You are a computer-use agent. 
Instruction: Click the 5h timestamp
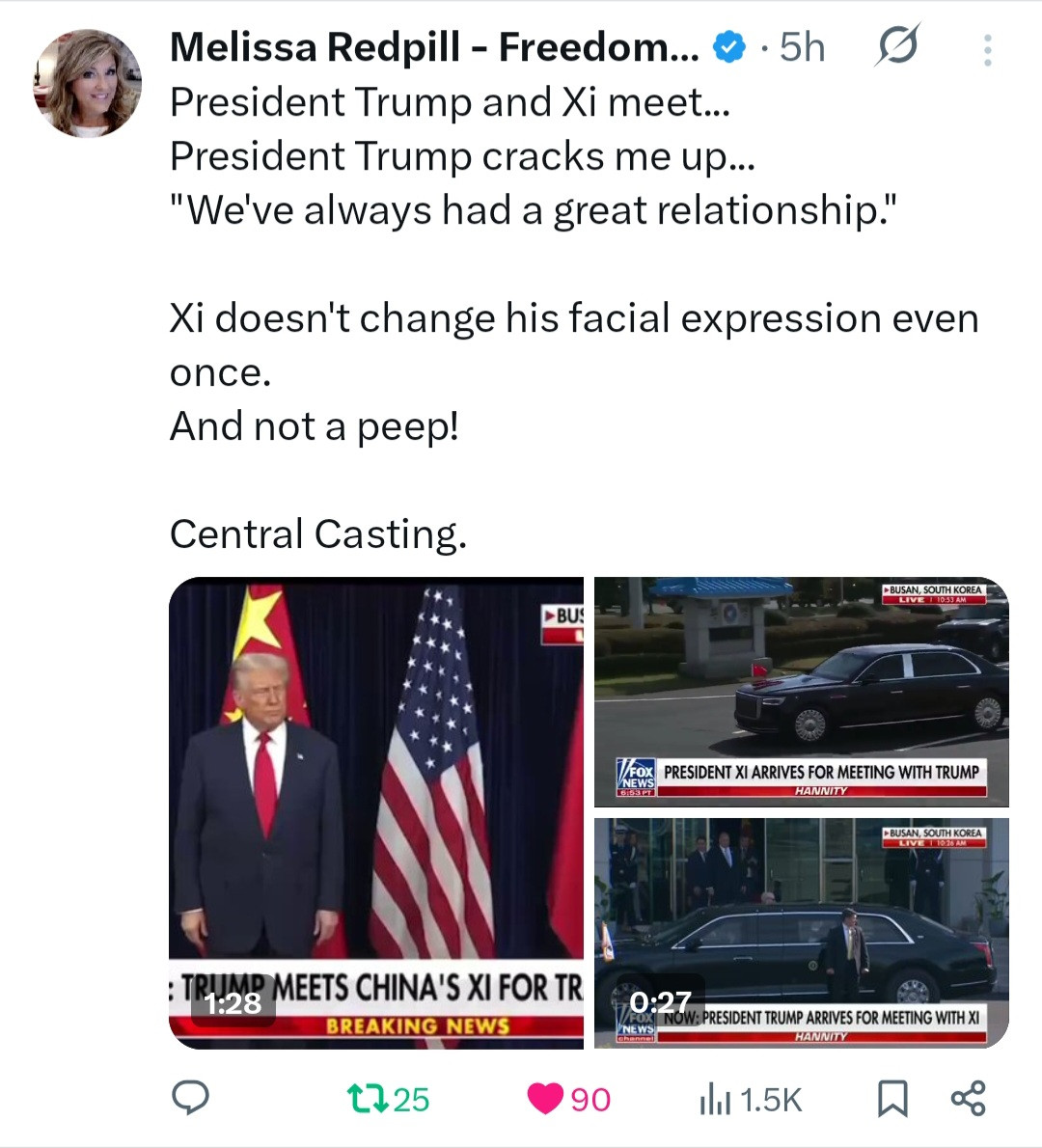tap(802, 45)
